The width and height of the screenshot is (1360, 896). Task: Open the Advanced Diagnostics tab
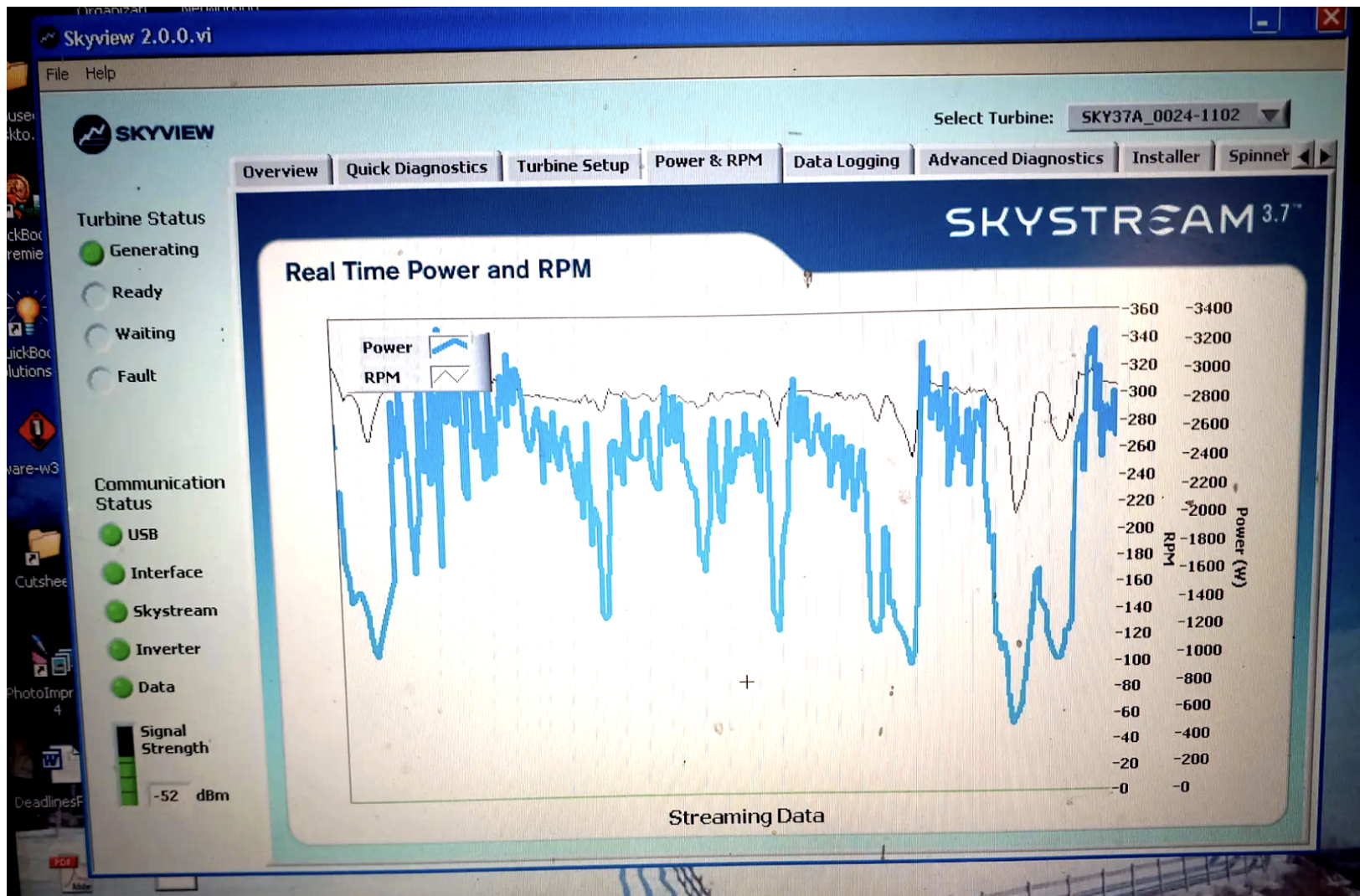pos(1015,158)
